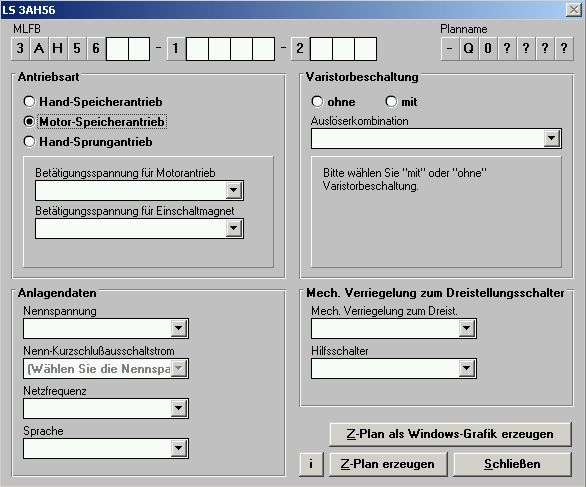
Task: Click the Z-Plan erzeugen button
Action: point(388,464)
